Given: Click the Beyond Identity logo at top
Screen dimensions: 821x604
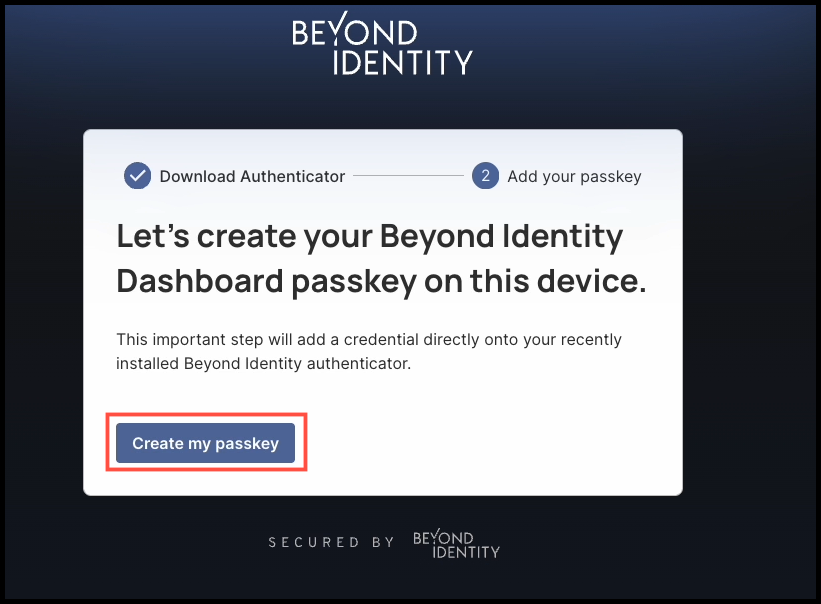Looking at the screenshot, I should pos(382,43).
